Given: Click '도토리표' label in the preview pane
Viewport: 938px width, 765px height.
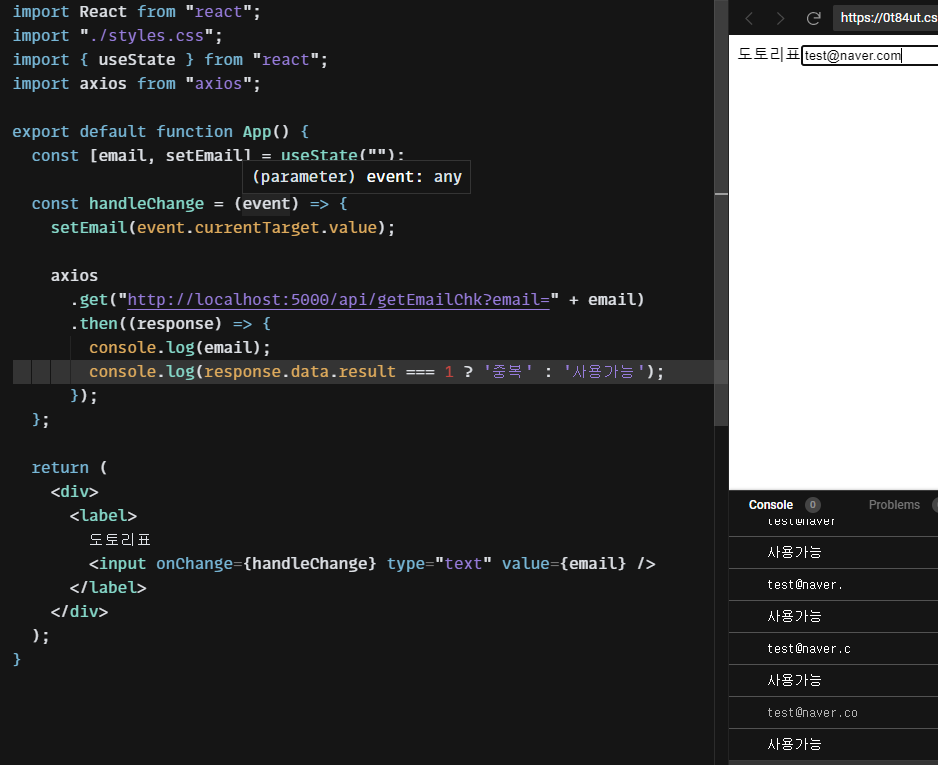Looking at the screenshot, I should coord(769,54).
